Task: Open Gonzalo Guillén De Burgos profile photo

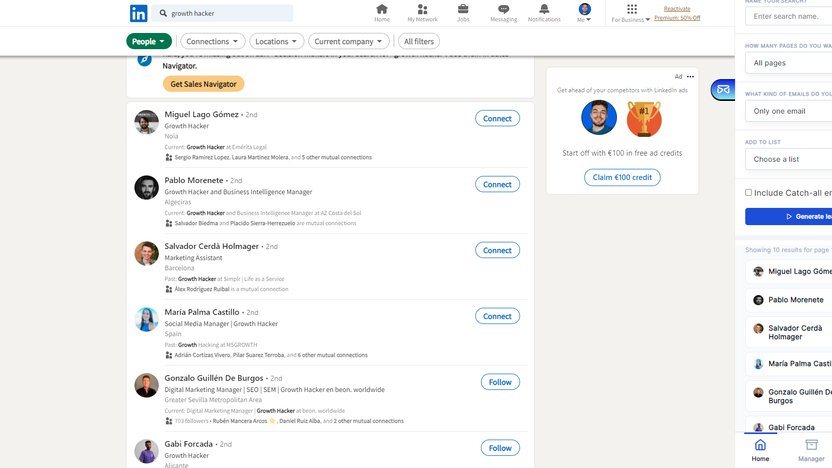Action: pyautogui.click(x=146, y=385)
